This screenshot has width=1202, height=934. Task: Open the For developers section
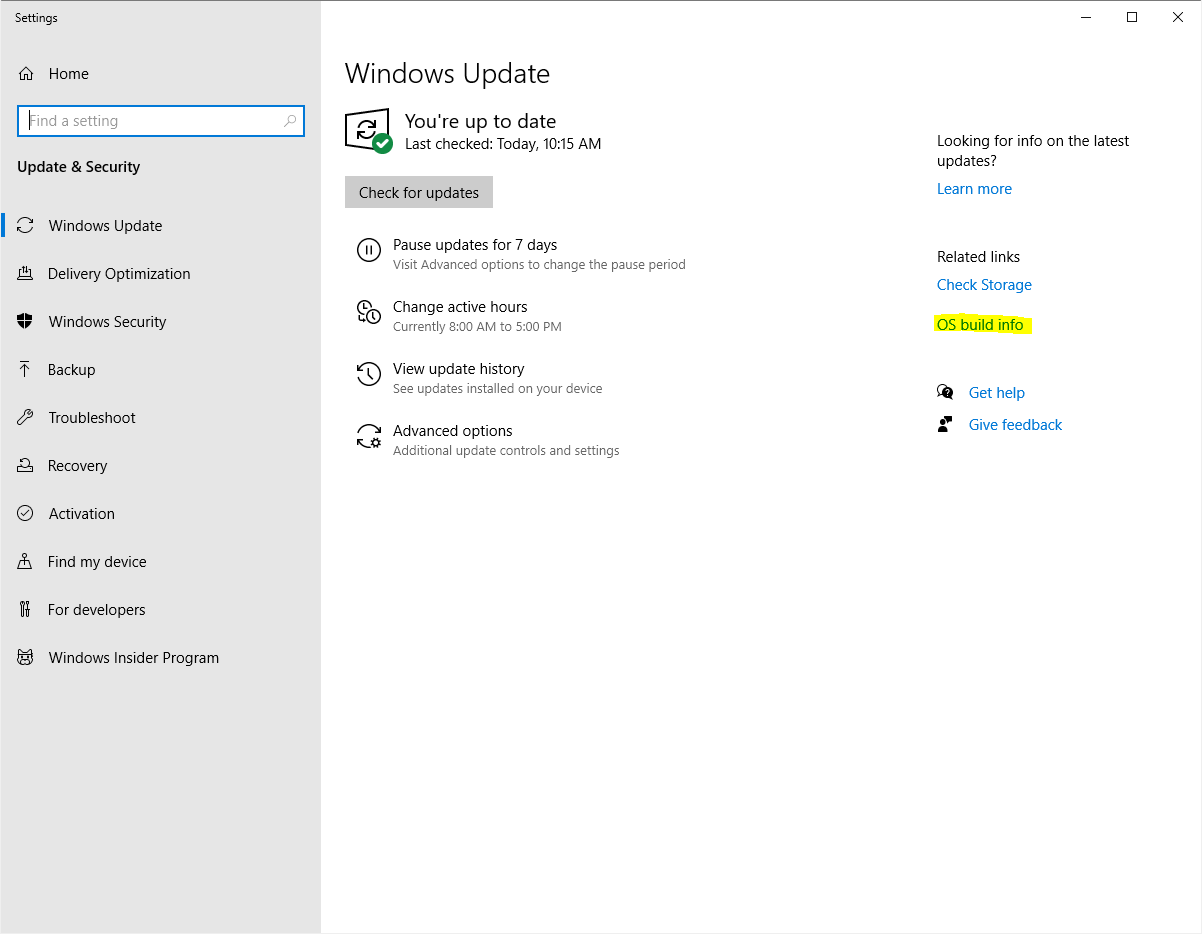(x=96, y=610)
